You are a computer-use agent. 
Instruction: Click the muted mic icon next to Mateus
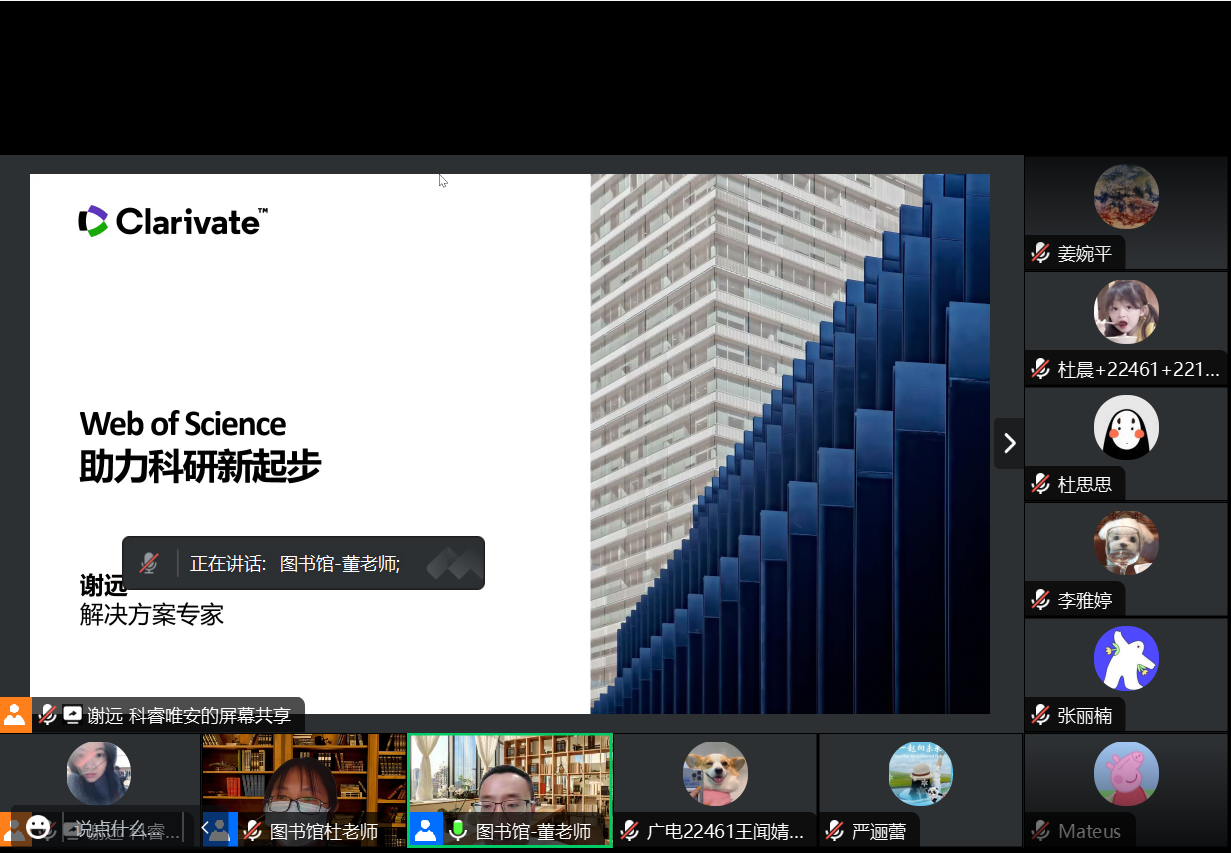[x=1041, y=830]
